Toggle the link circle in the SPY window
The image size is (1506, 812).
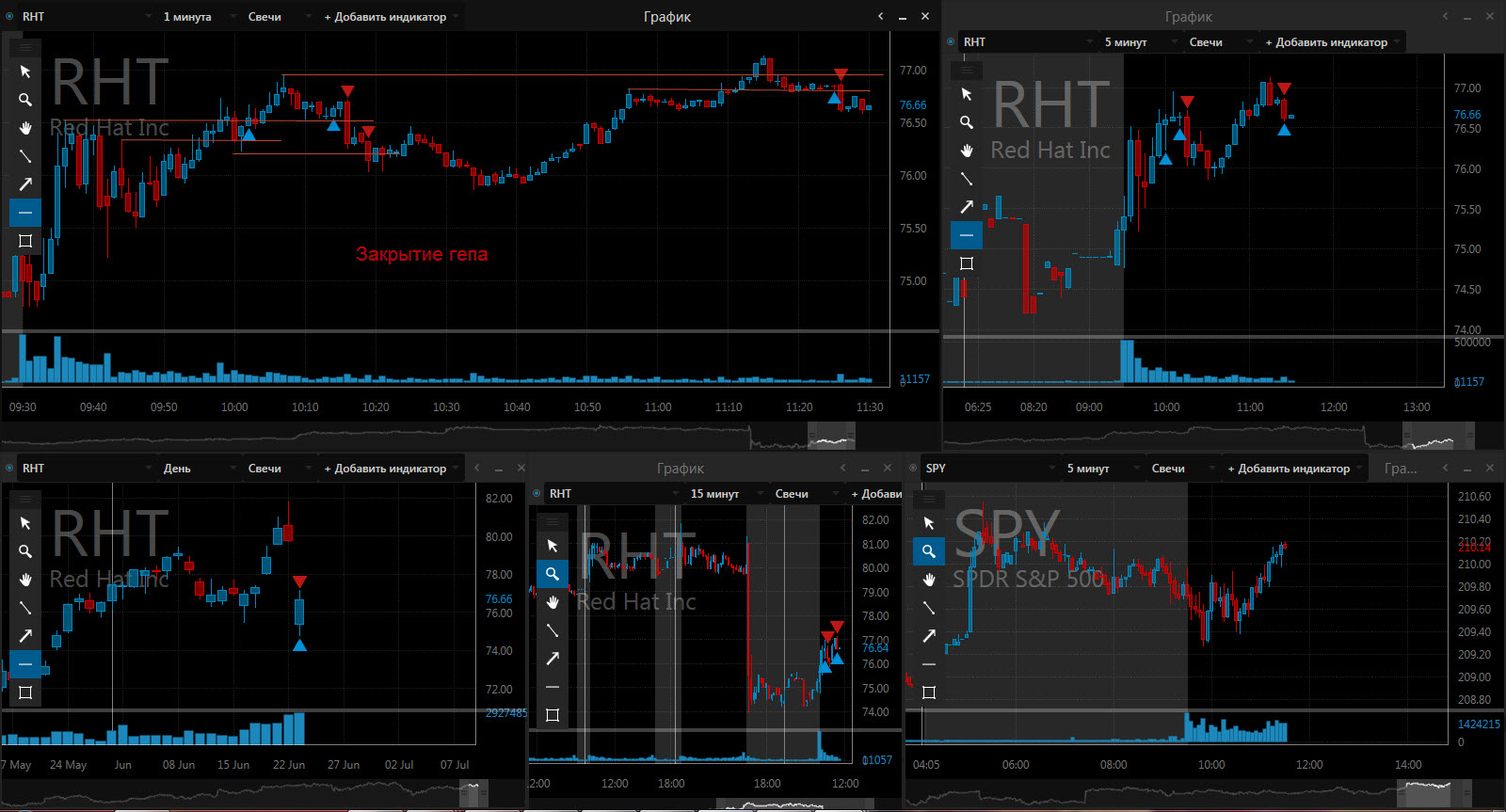coord(913,468)
